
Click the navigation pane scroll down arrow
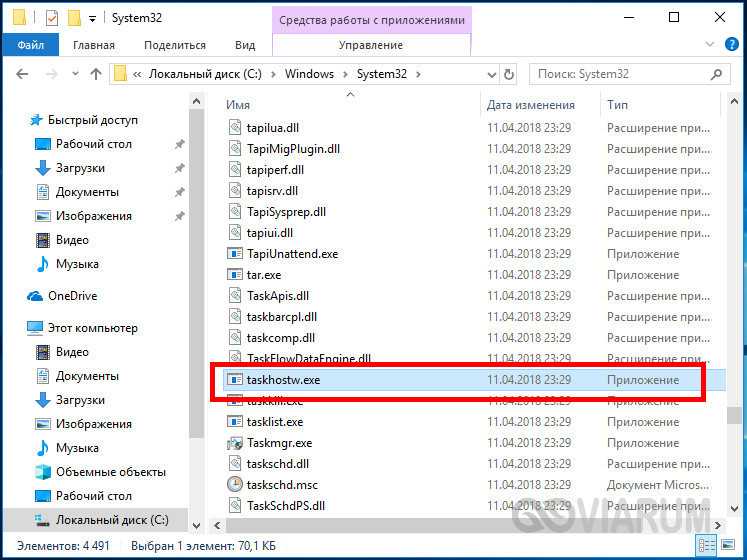click(x=196, y=526)
